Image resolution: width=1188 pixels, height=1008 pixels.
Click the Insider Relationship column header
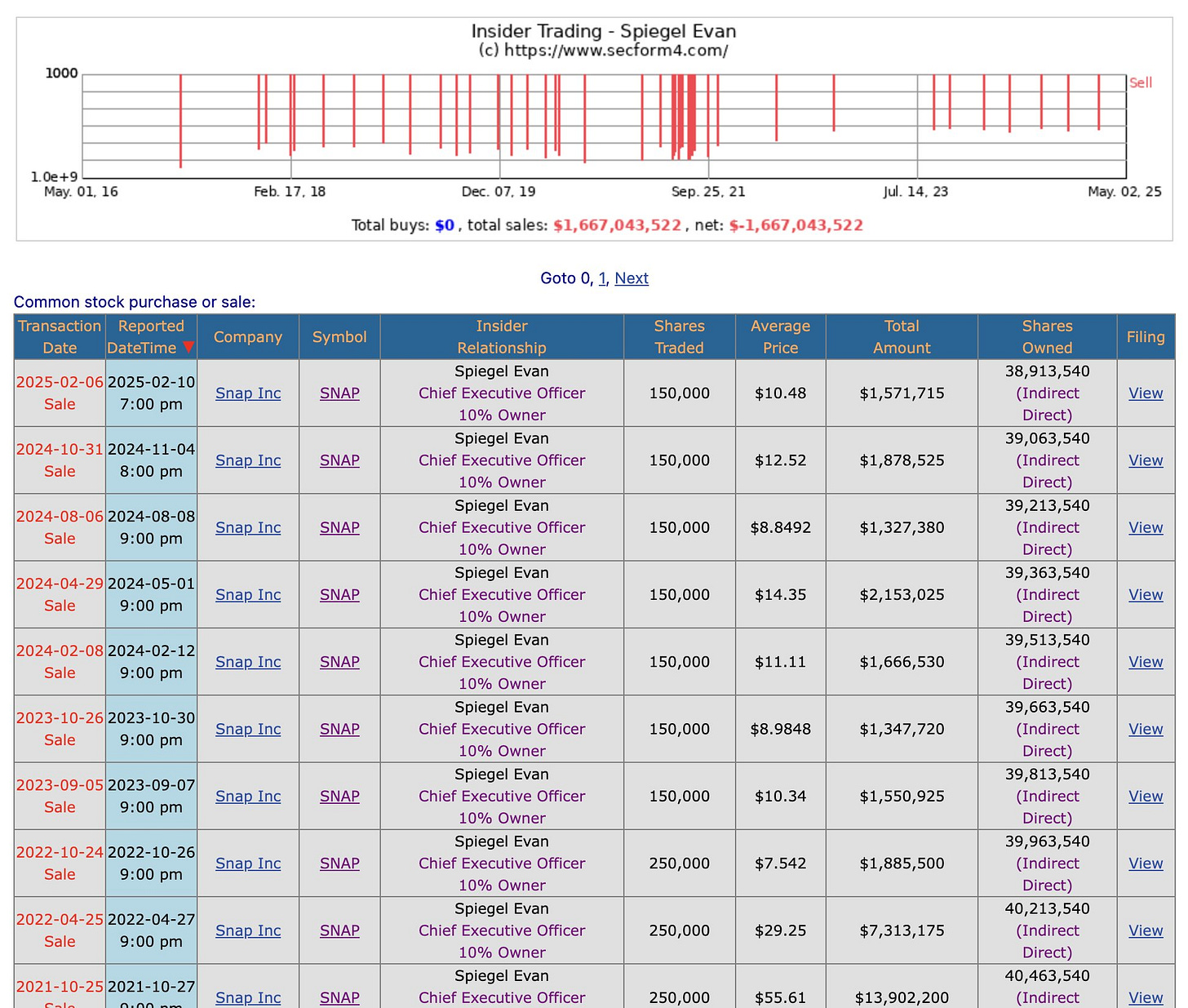[x=502, y=337]
